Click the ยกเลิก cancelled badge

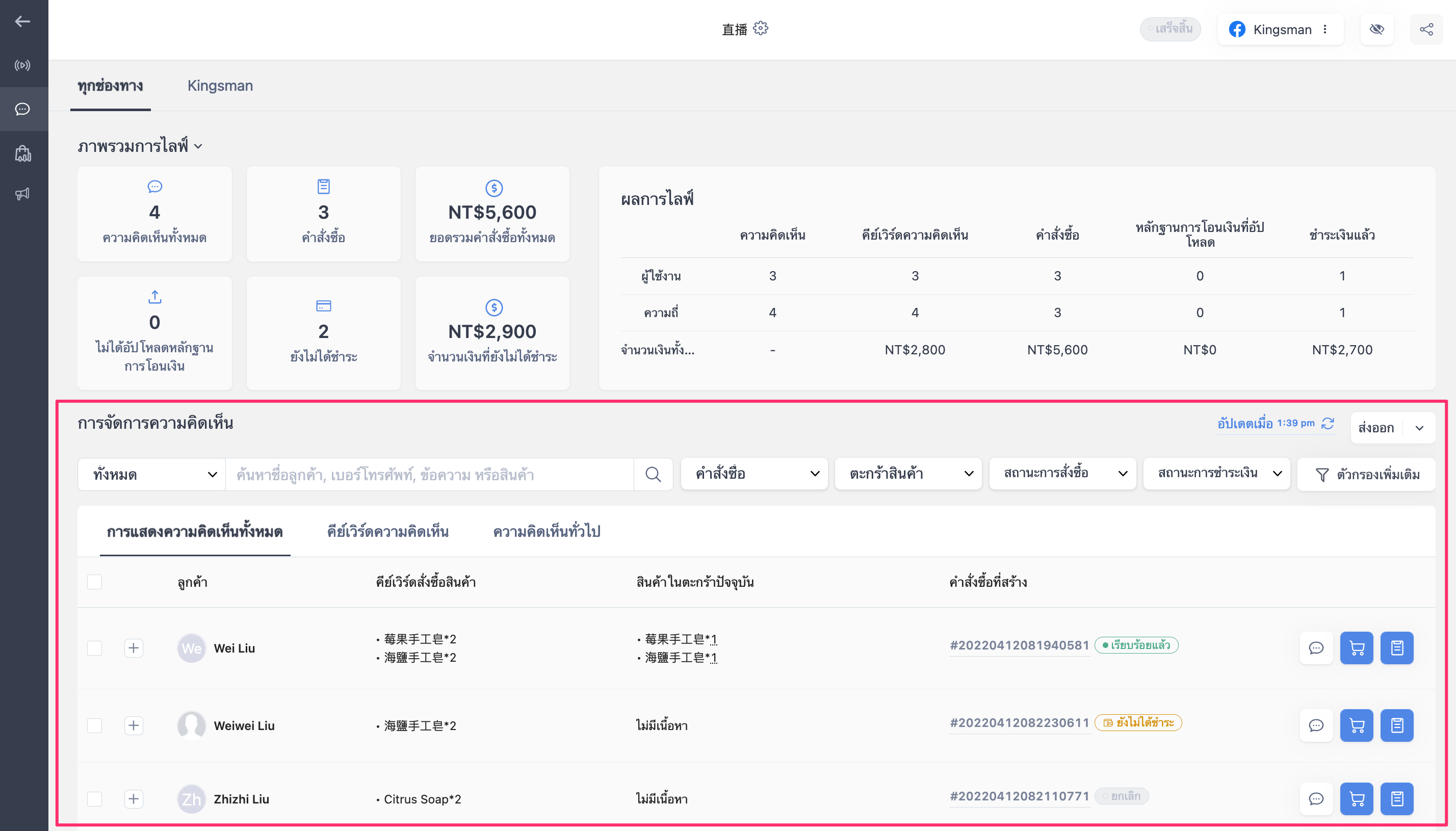[x=1122, y=796]
